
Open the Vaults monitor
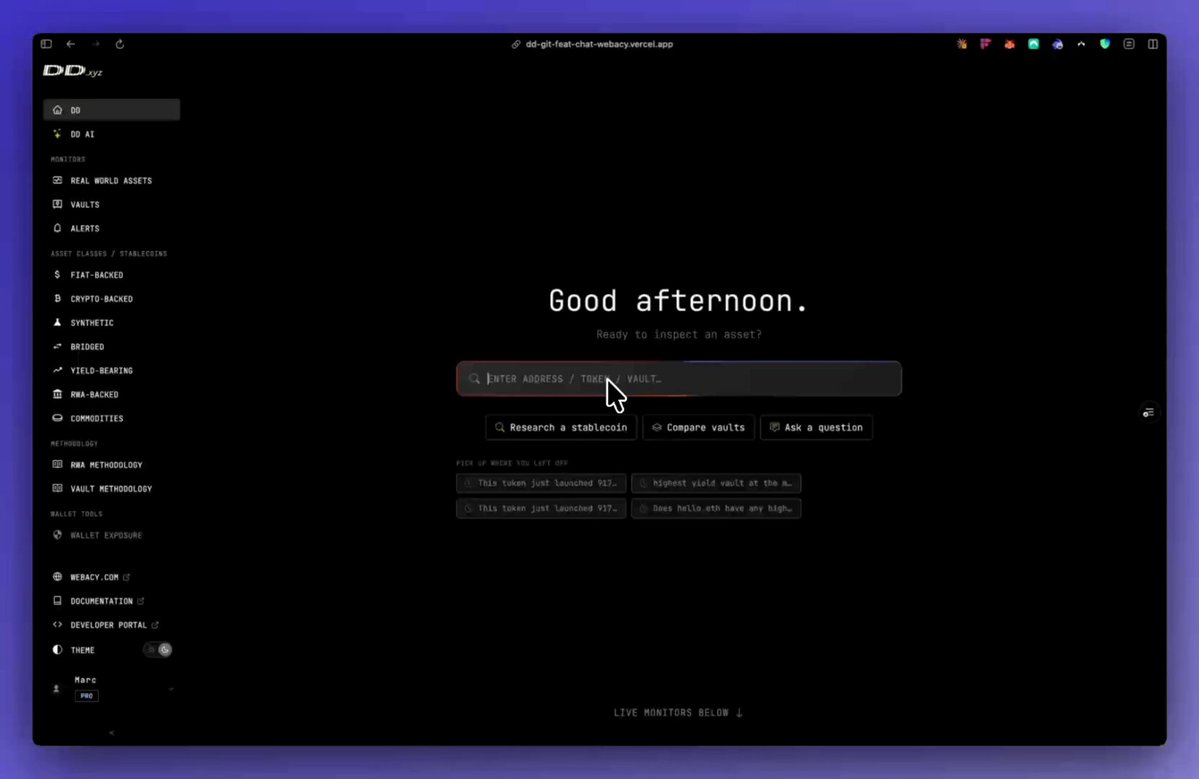click(x=112, y=204)
